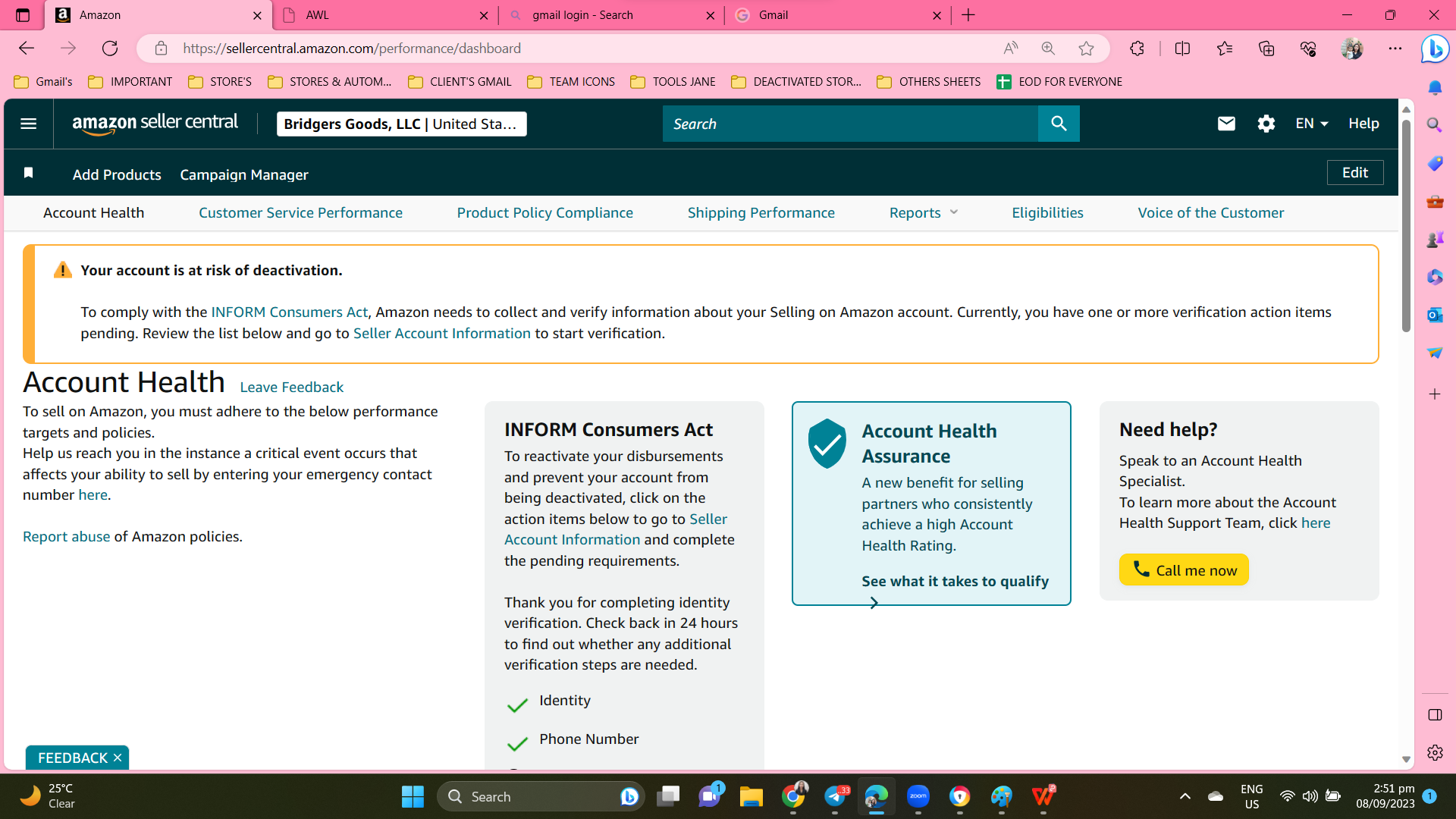Open the Bridgers Goods, LLC account switcher
1456x819 pixels.
click(401, 124)
